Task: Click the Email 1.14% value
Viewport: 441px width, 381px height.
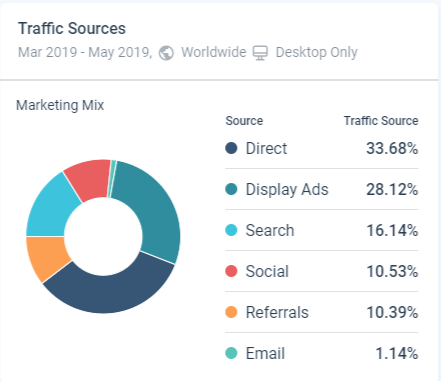Action: [396, 353]
